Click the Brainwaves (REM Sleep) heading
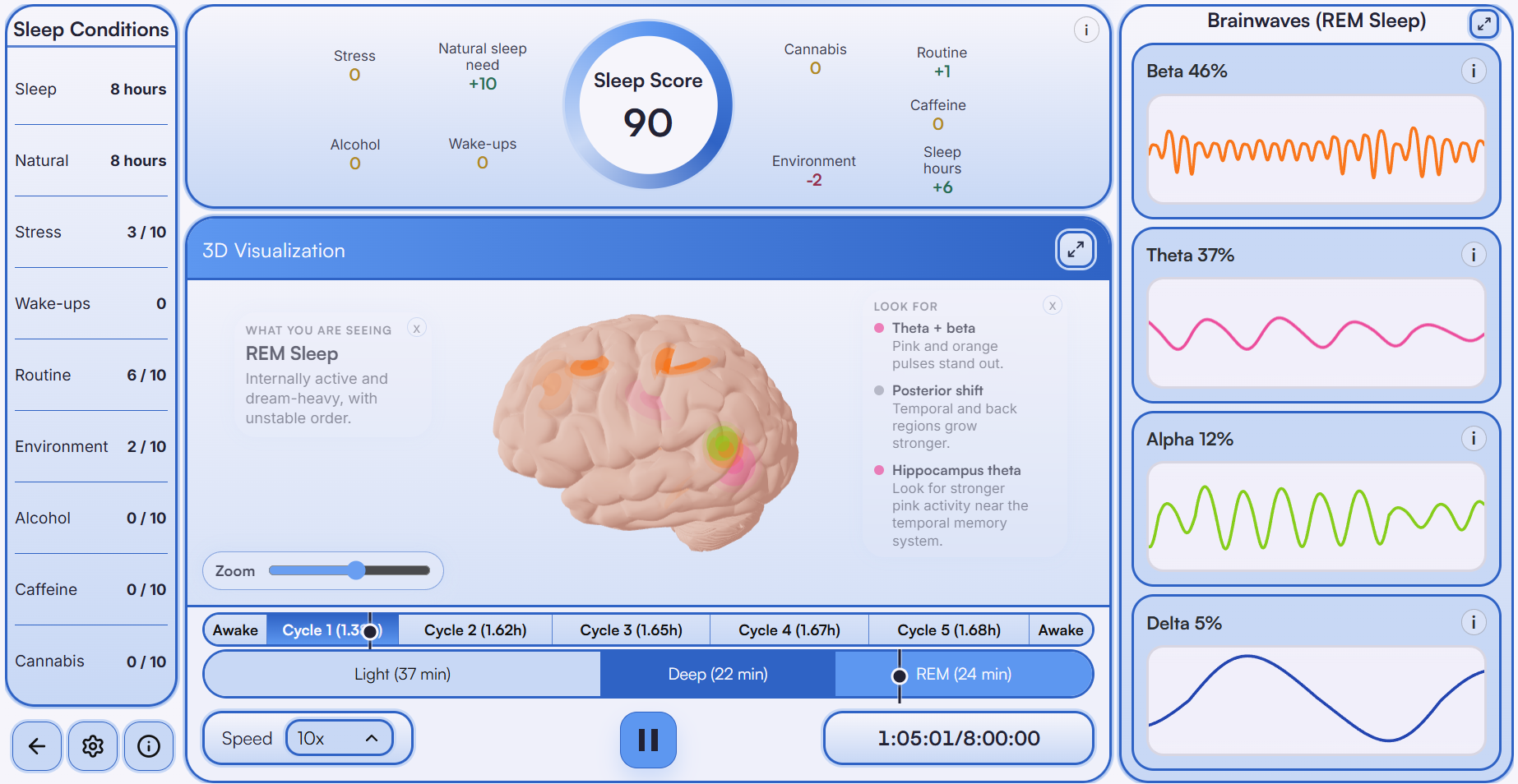1518x784 pixels. (1317, 21)
